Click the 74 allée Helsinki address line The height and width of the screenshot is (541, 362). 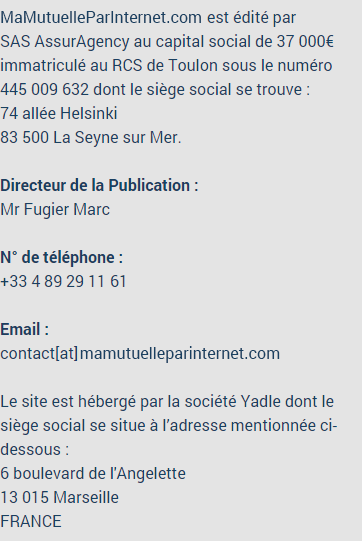(59, 113)
